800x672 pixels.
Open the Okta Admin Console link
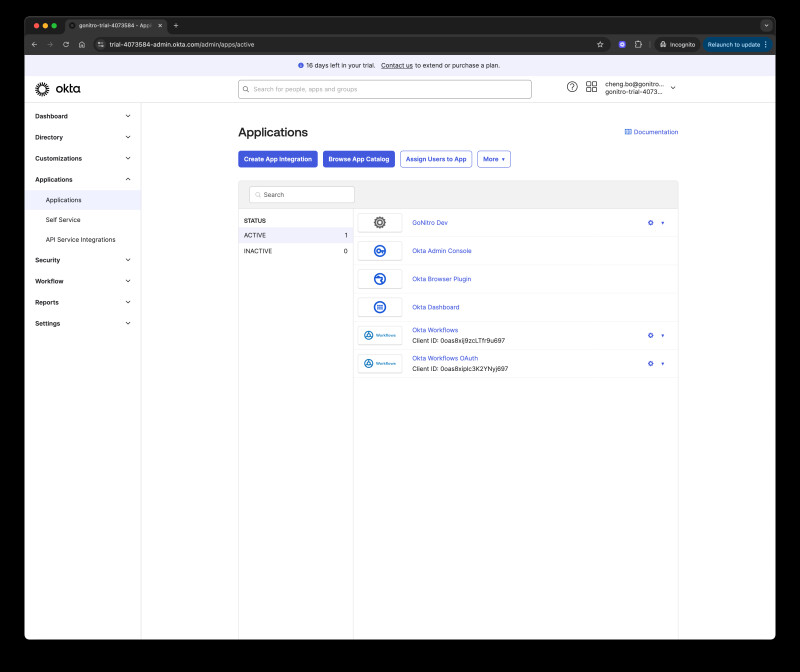441,251
